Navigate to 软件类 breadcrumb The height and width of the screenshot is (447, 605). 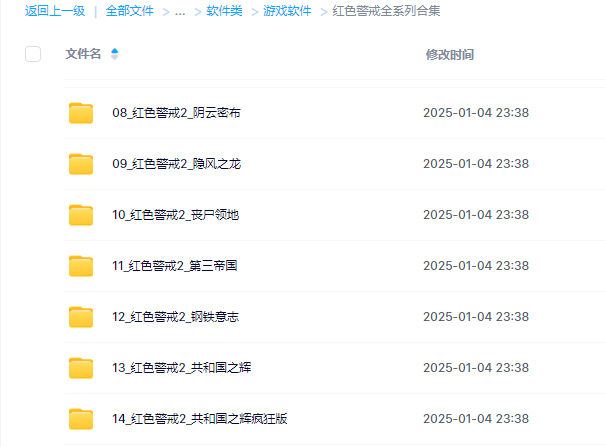(224, 11)
